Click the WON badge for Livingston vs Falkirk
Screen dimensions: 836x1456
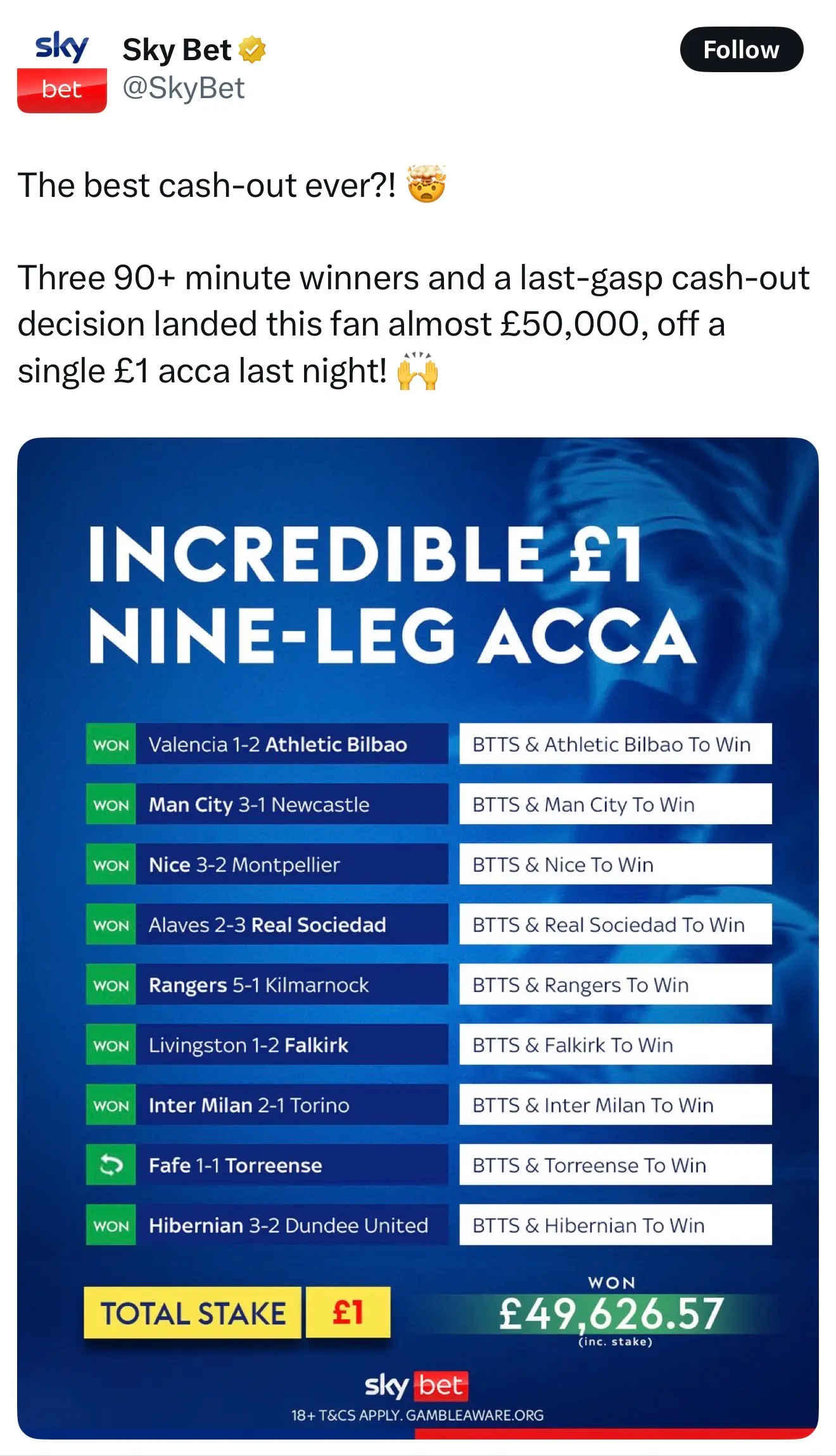click(x=110, y=1045)
